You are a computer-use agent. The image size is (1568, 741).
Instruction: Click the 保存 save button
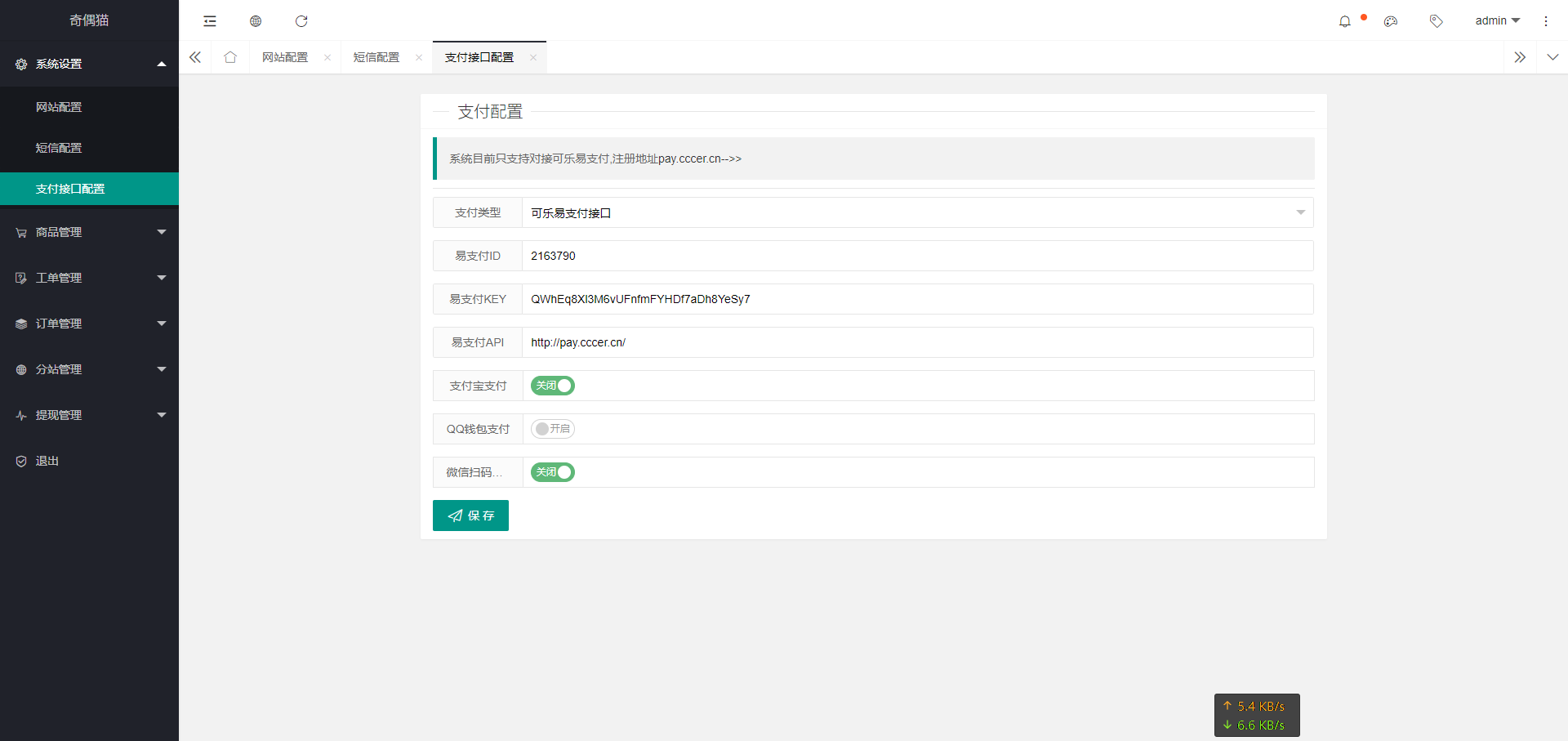click(x=470, y=516)
